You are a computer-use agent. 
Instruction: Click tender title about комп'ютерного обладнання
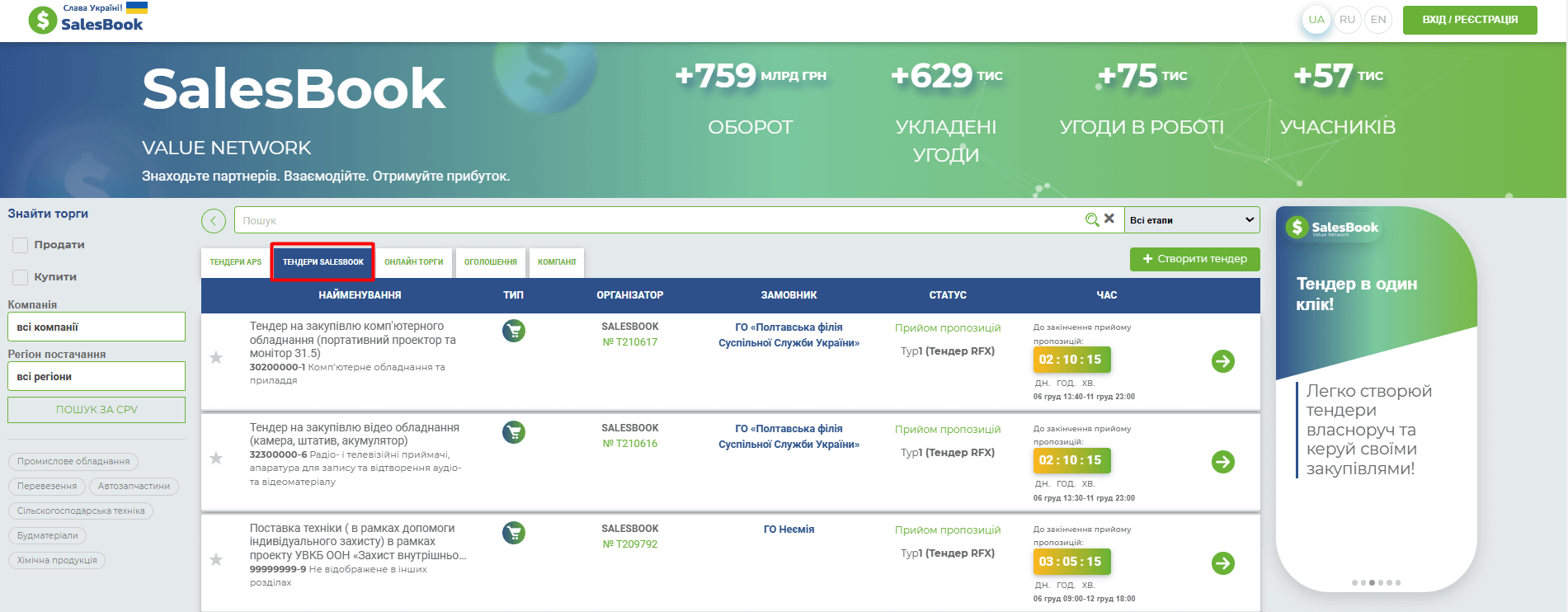coord(353,340)
